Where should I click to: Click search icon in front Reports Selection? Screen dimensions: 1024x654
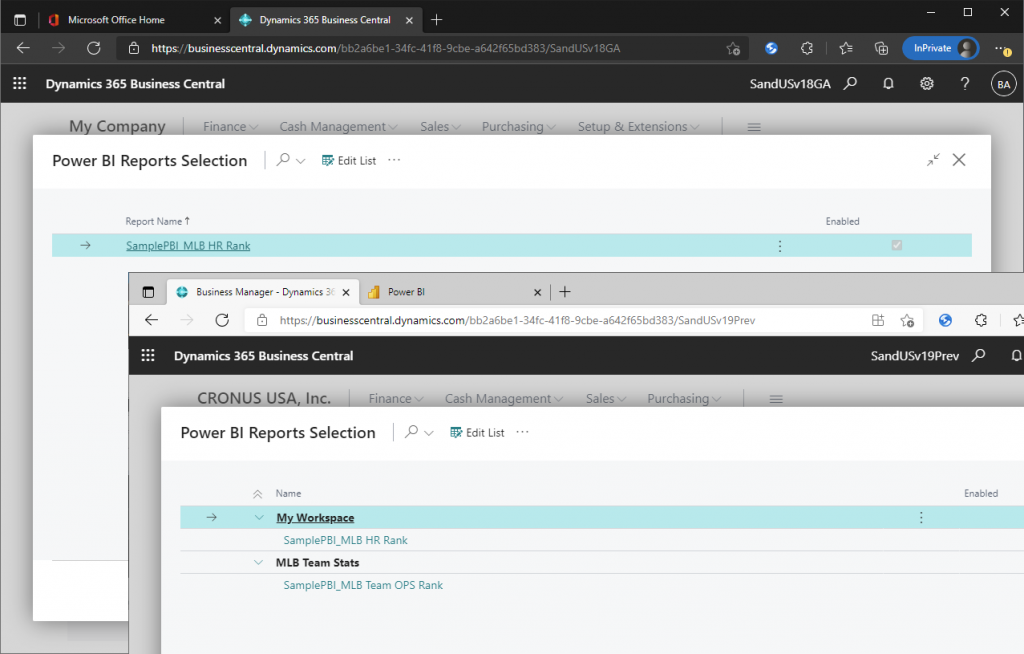point(411,432)
